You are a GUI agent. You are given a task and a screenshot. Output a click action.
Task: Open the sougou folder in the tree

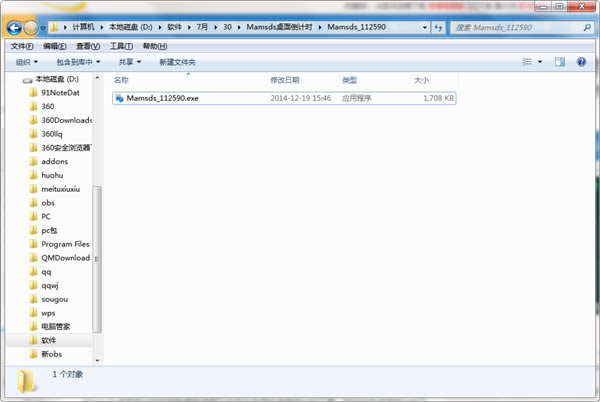[x=49, y=299]
